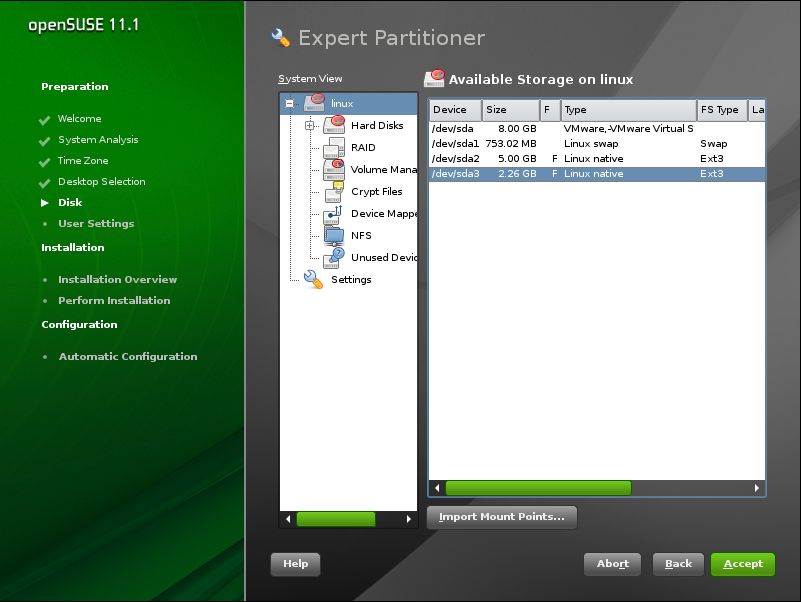This screenshot has width=801, height=602.
Task: Click the Settings wrench icon in tree
Action: coord(314,280)
